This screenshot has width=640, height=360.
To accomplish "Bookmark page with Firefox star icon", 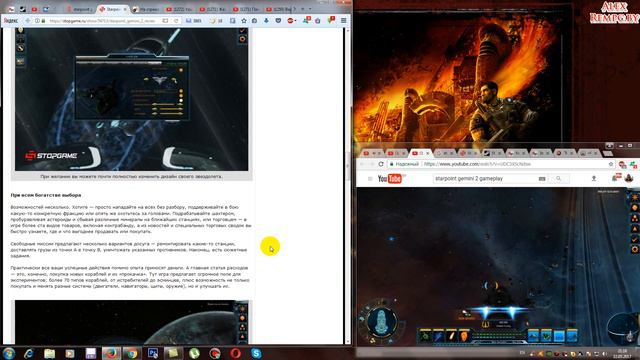I will [x=244, y=20].
